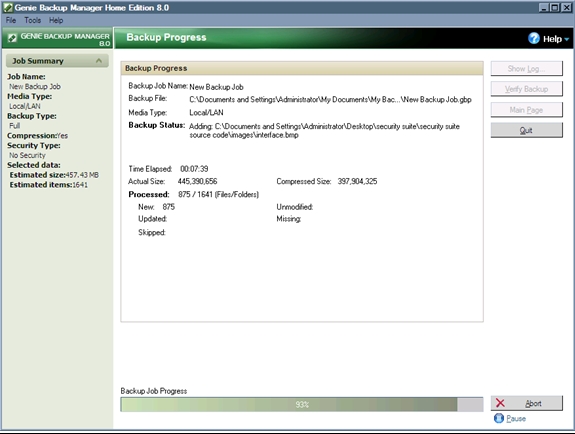
Task: Click the blue Help question mark icon
Action: click(x=534, y=38)
